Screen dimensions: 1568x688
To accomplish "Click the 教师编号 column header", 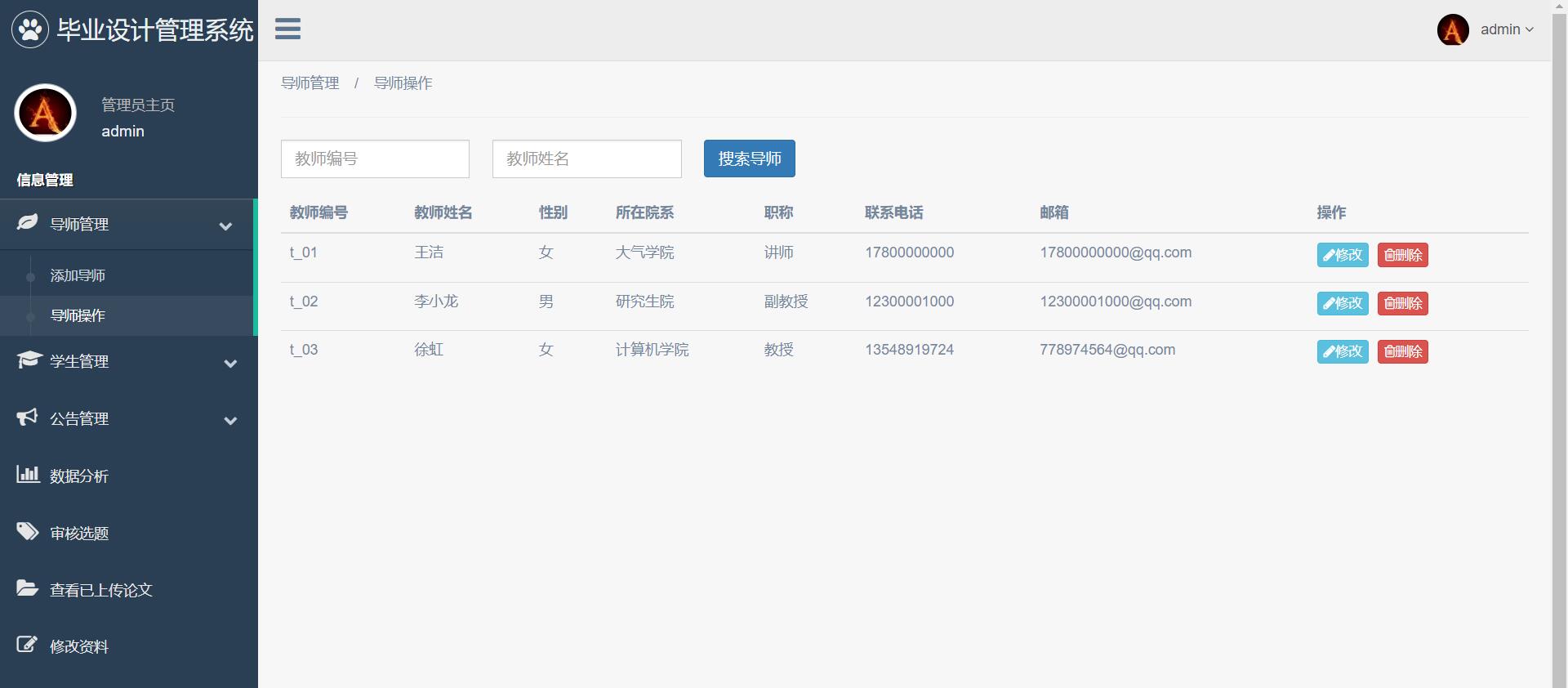I will (318, 212).
